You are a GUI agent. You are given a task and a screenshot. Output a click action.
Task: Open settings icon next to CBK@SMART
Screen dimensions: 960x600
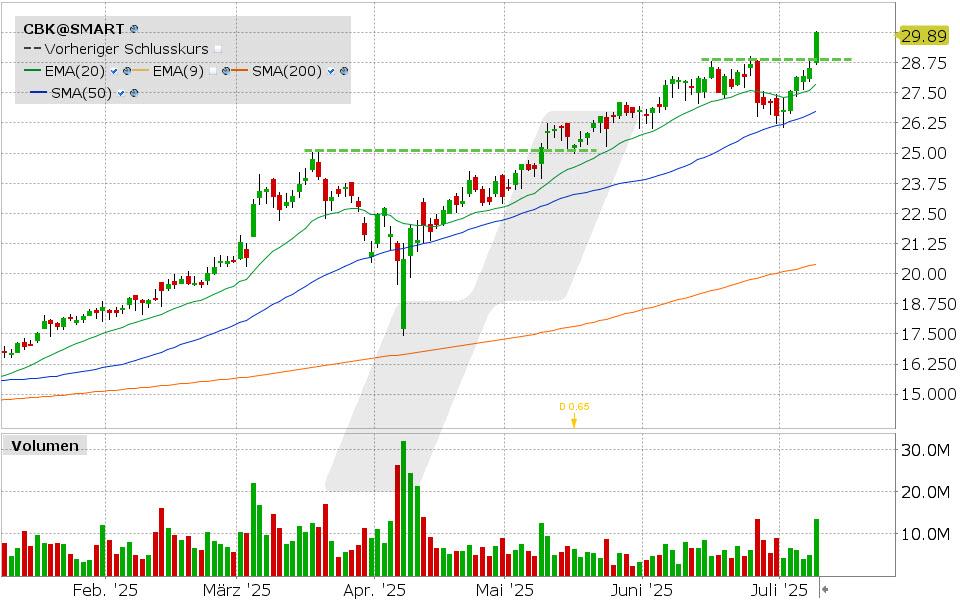134,29
